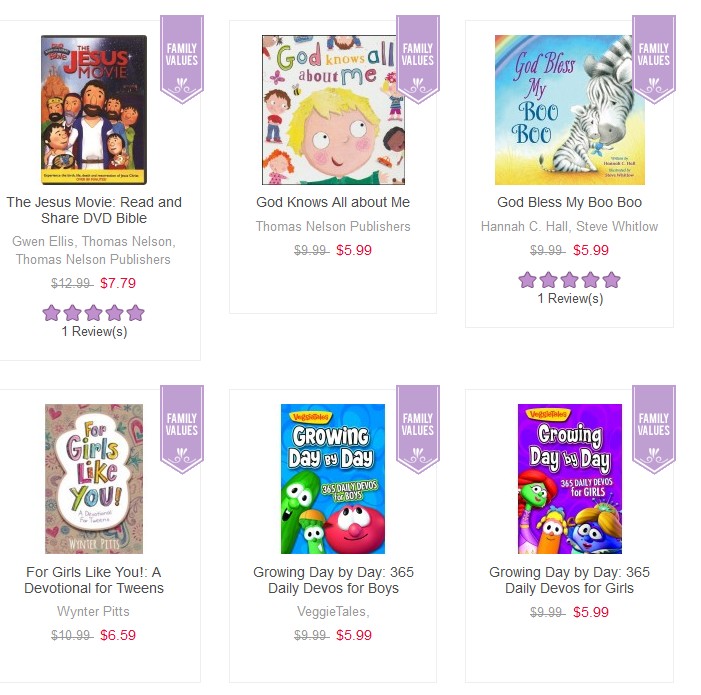Click Family Values badge on Jesus Movie DVD
Viewport: 701px width, 695px height.
pos(182,59)
